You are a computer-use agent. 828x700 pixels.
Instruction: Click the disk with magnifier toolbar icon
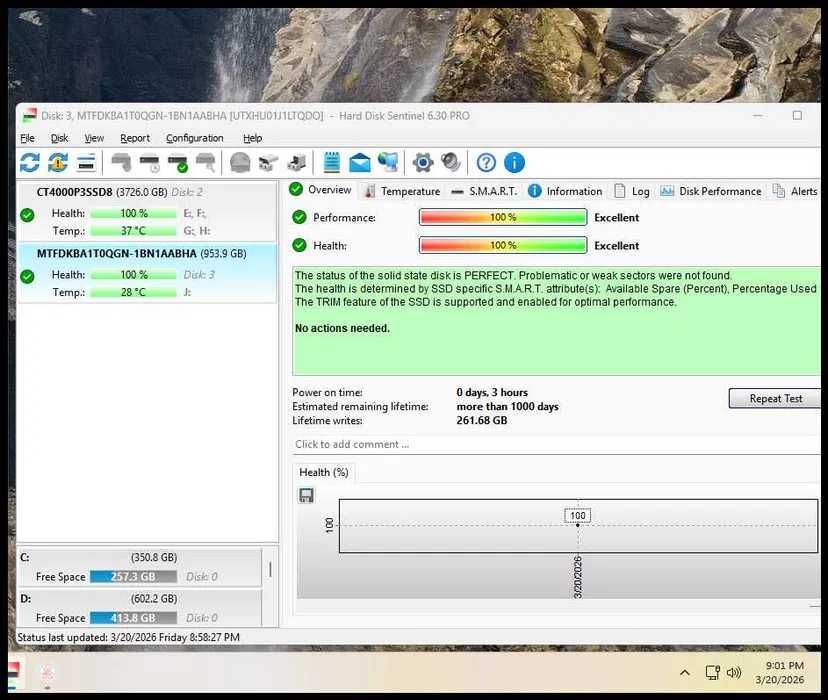click(x=206, y=163)
